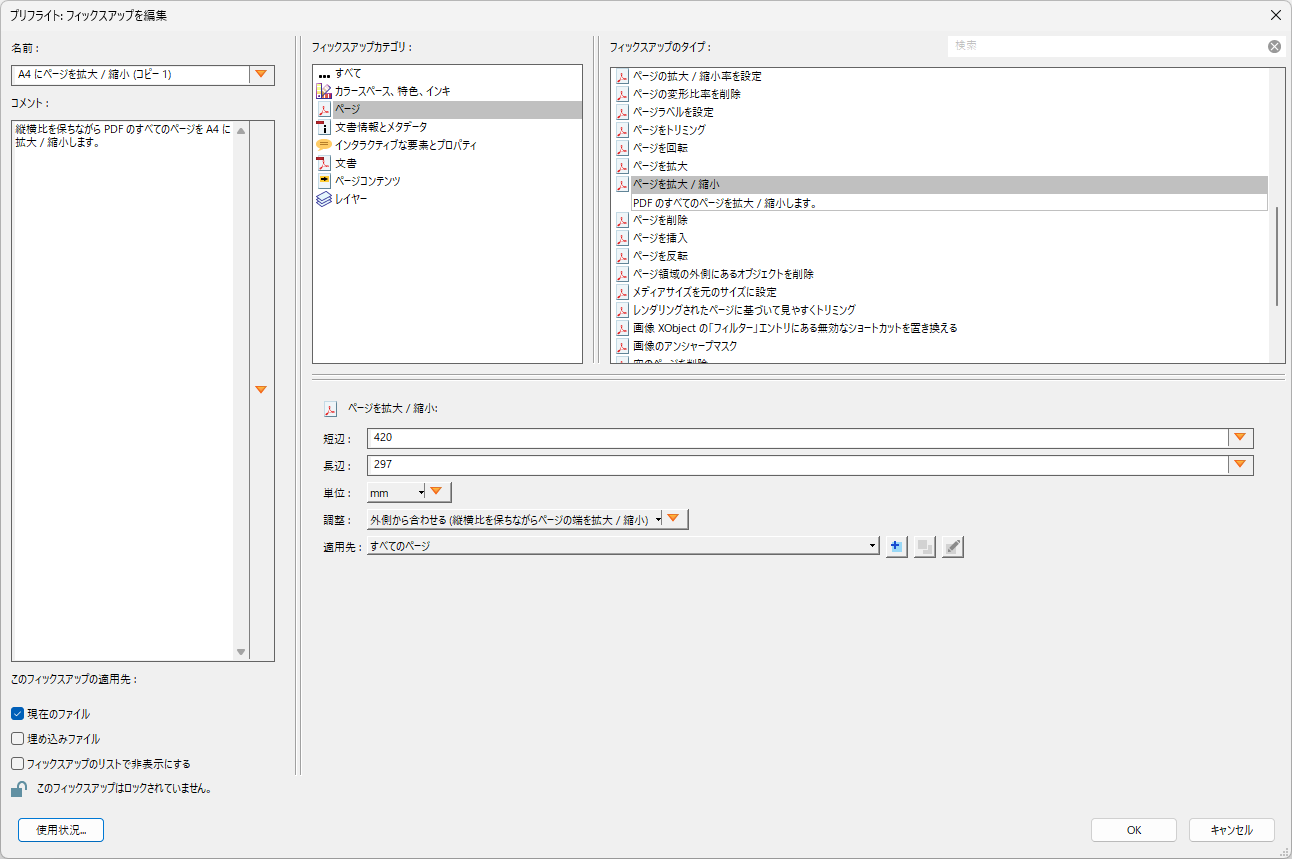1292x859 pixels.
Task: Confirm the dialog with OK
Action: click(1133, 830)
